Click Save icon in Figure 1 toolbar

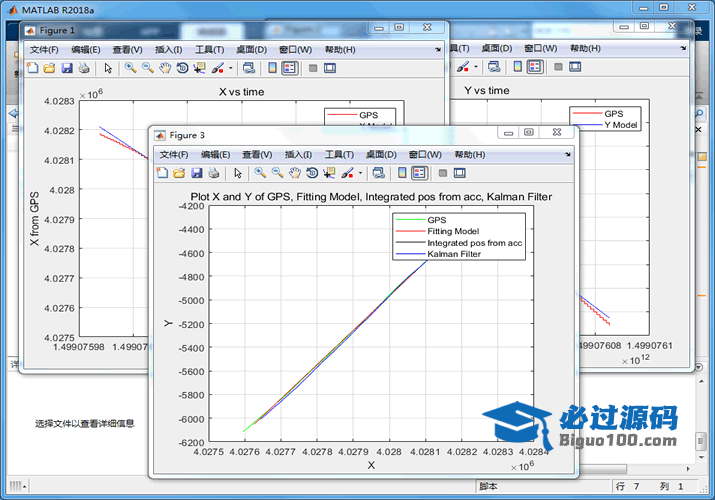(x=67, y=68)
